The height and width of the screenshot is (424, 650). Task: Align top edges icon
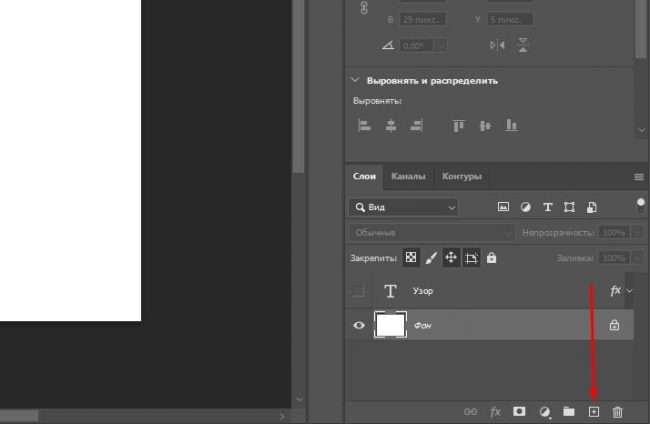(x=458, y=125)
